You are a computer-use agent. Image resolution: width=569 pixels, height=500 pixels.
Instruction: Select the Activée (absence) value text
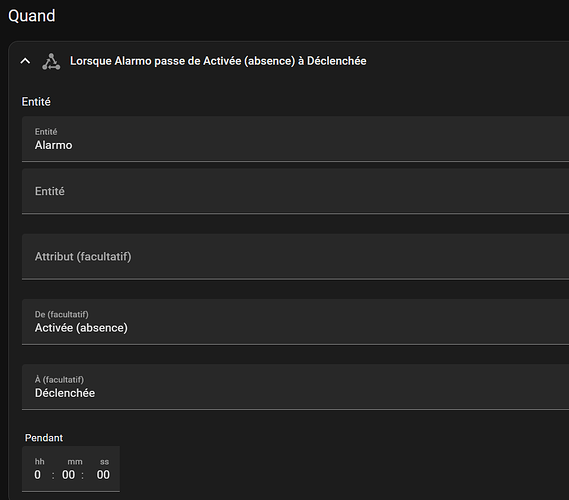[x=81, y=328]
